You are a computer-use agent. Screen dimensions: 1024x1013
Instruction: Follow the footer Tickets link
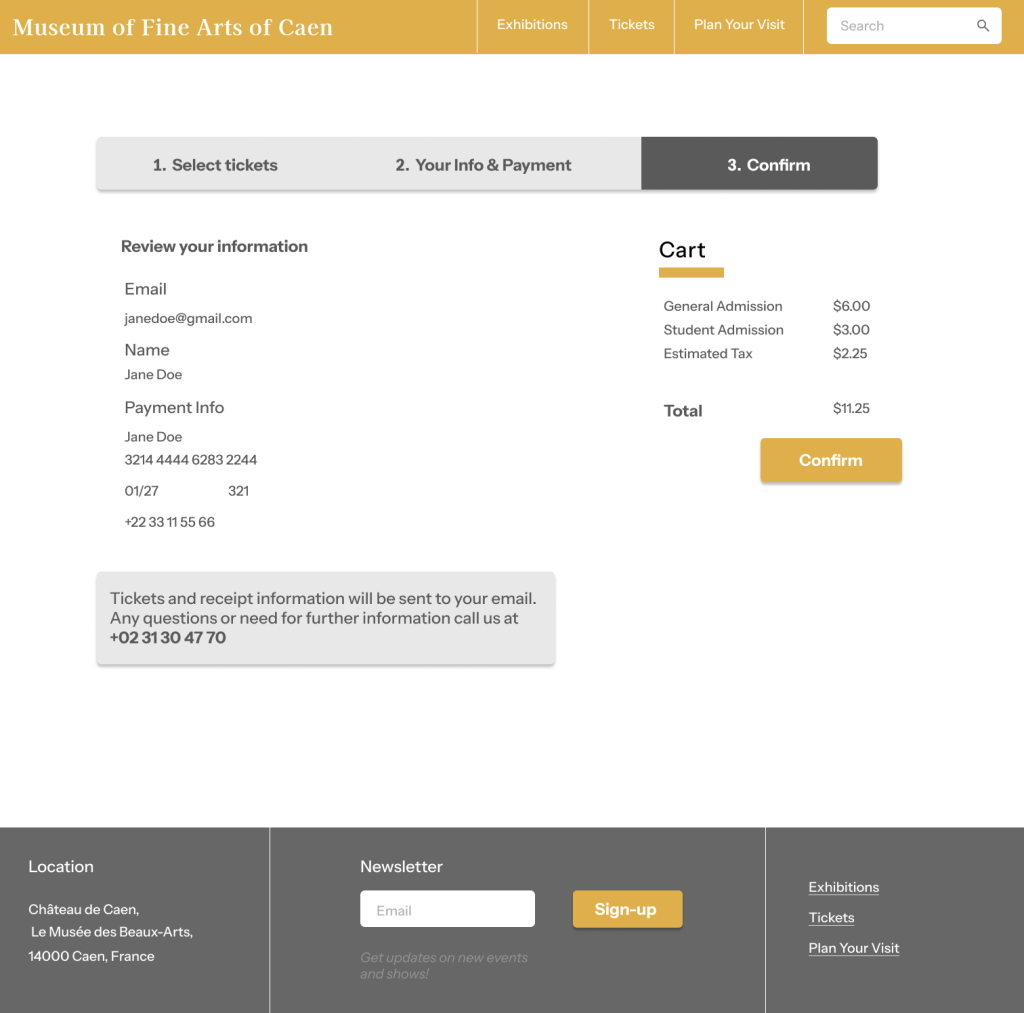[831, 918]
